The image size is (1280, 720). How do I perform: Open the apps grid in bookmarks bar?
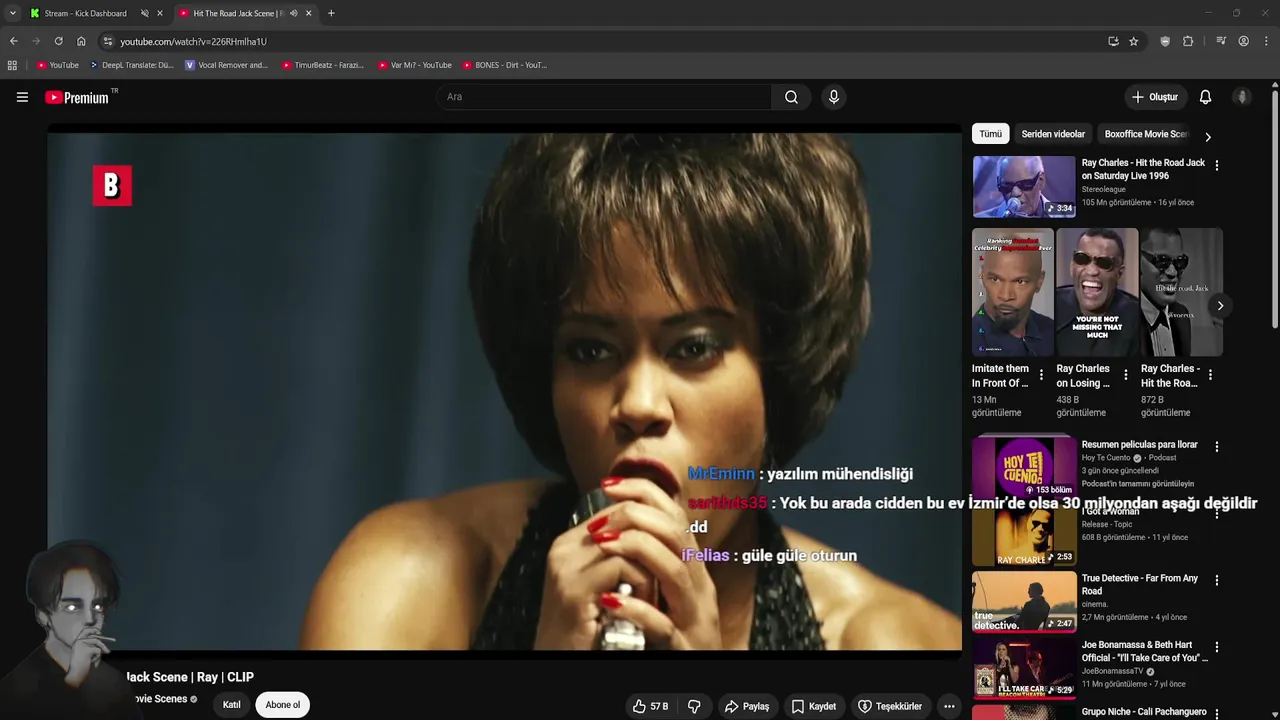tap(12, 65)
